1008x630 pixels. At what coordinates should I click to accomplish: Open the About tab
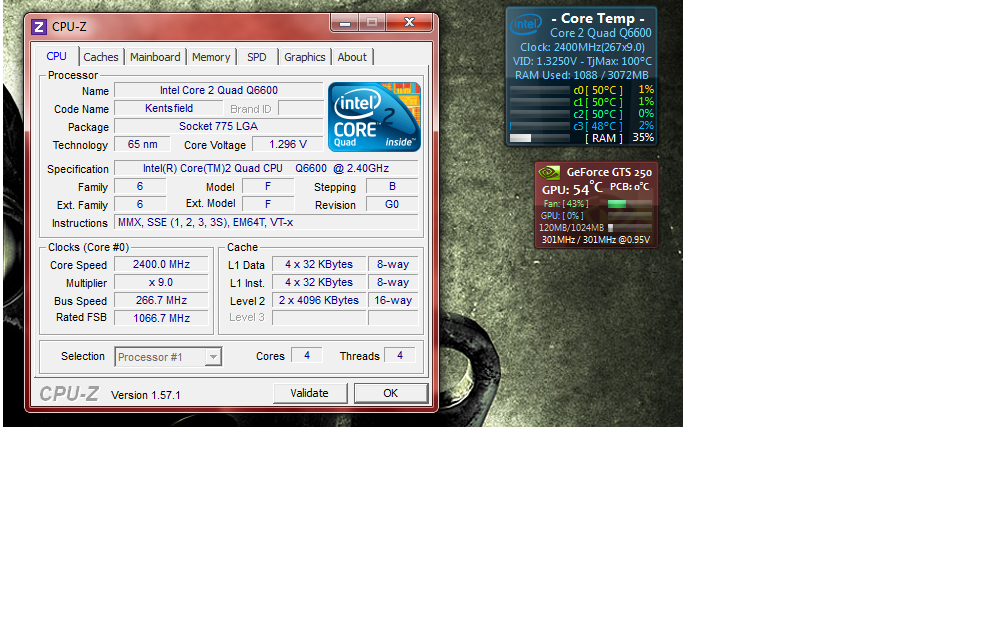[x=352, y=57]
